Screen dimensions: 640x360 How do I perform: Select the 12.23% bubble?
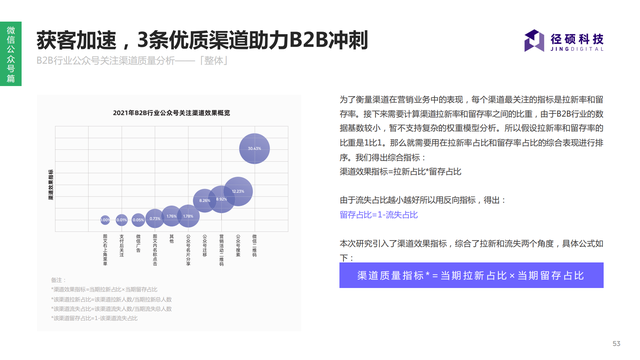click(238, 191)
